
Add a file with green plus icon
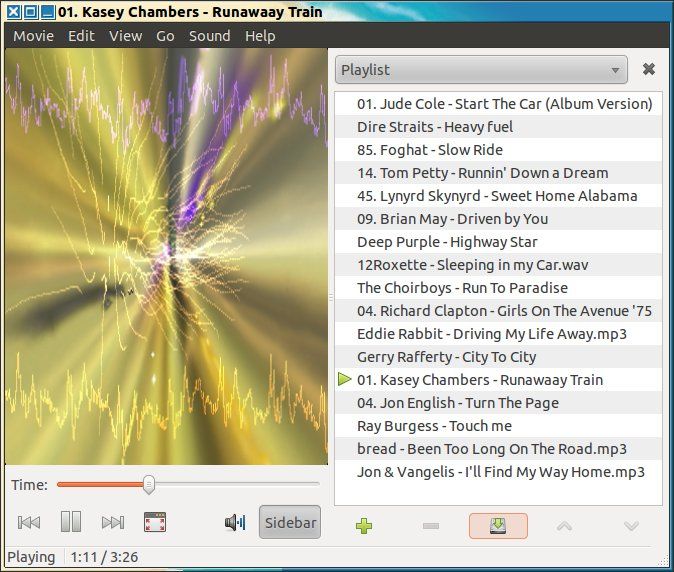364,526
